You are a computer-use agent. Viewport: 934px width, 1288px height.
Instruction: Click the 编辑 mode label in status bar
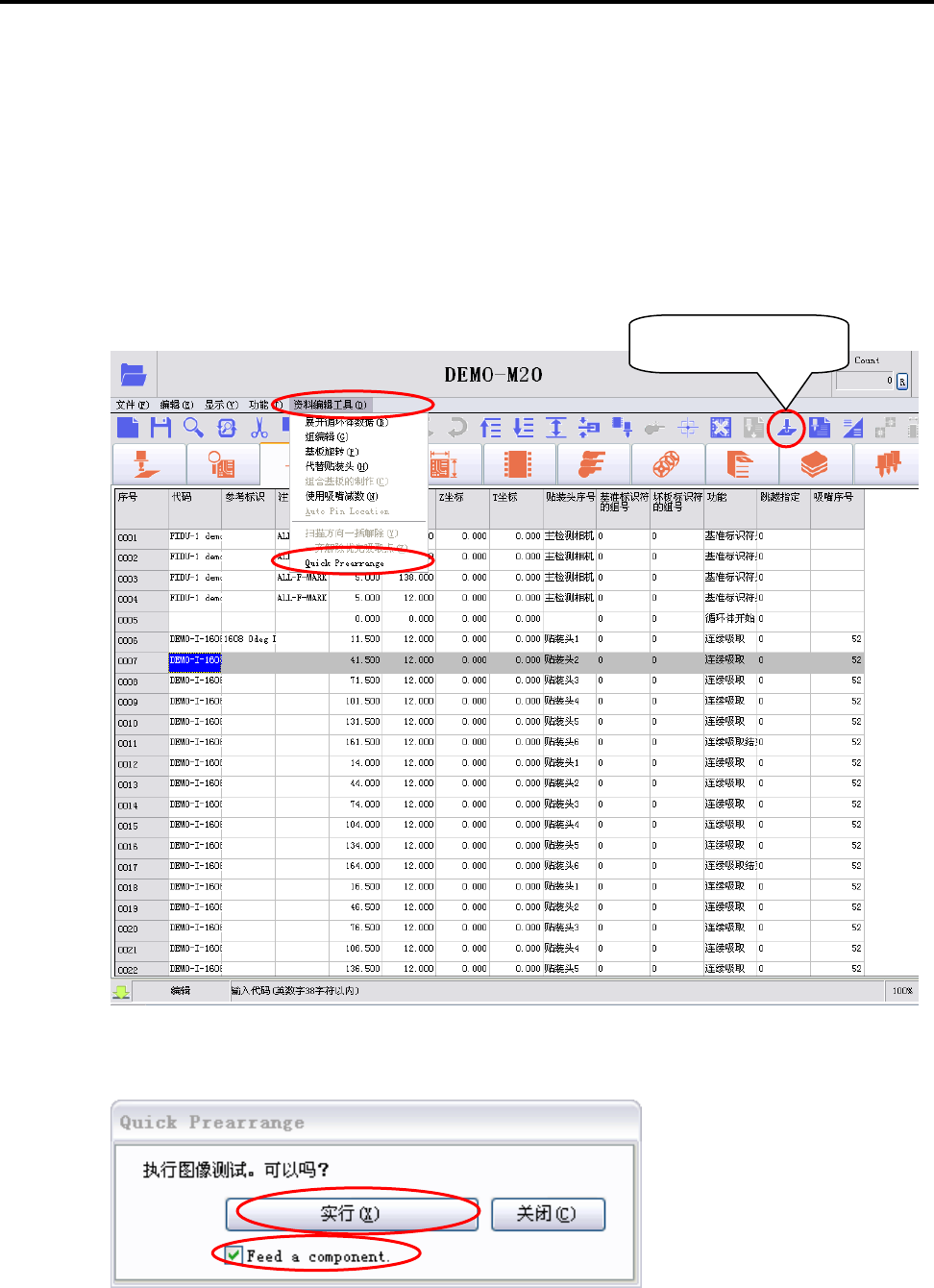tap(180, 991)
